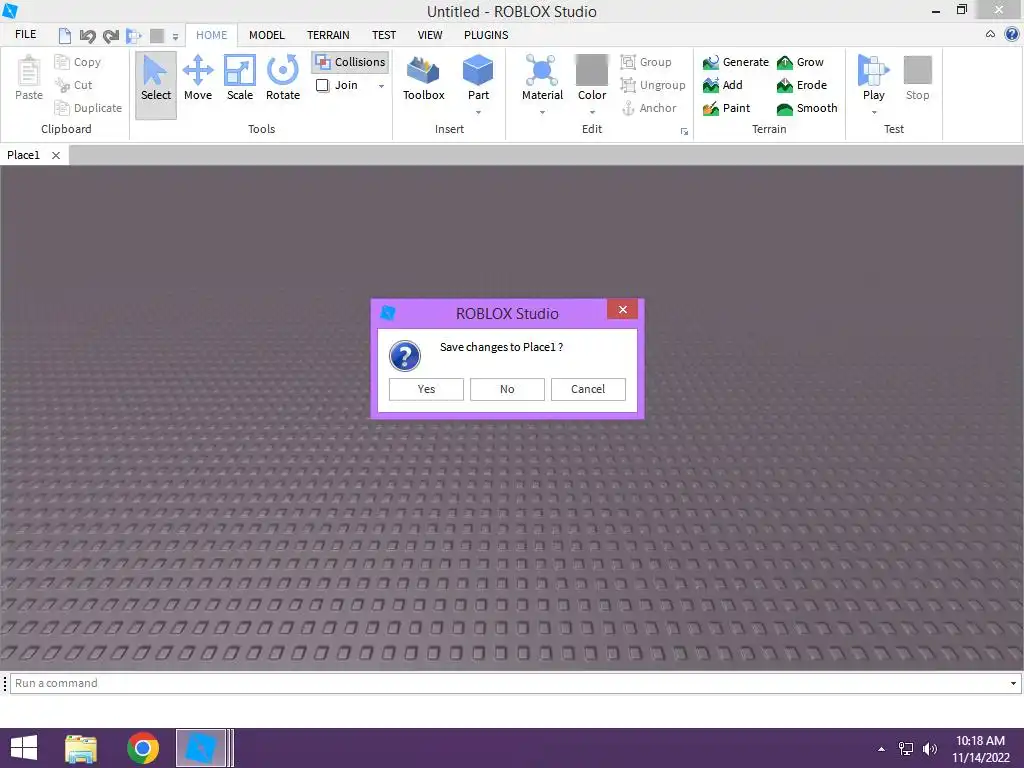The image size is (1024, 768).
Task: Generate terrain
Action: pyautogui.click(x=735, y=62)
